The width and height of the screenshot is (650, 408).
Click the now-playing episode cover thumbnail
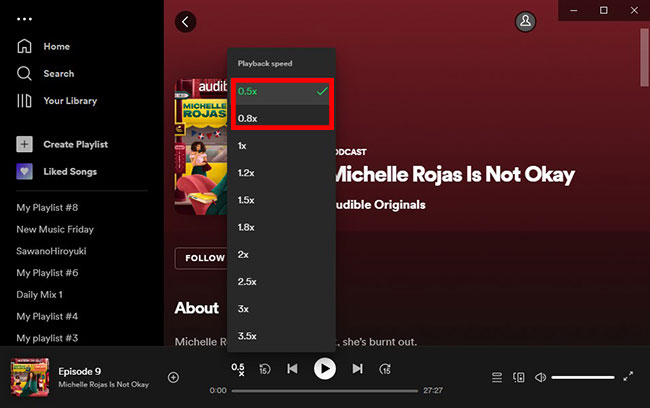click(30, 377)
